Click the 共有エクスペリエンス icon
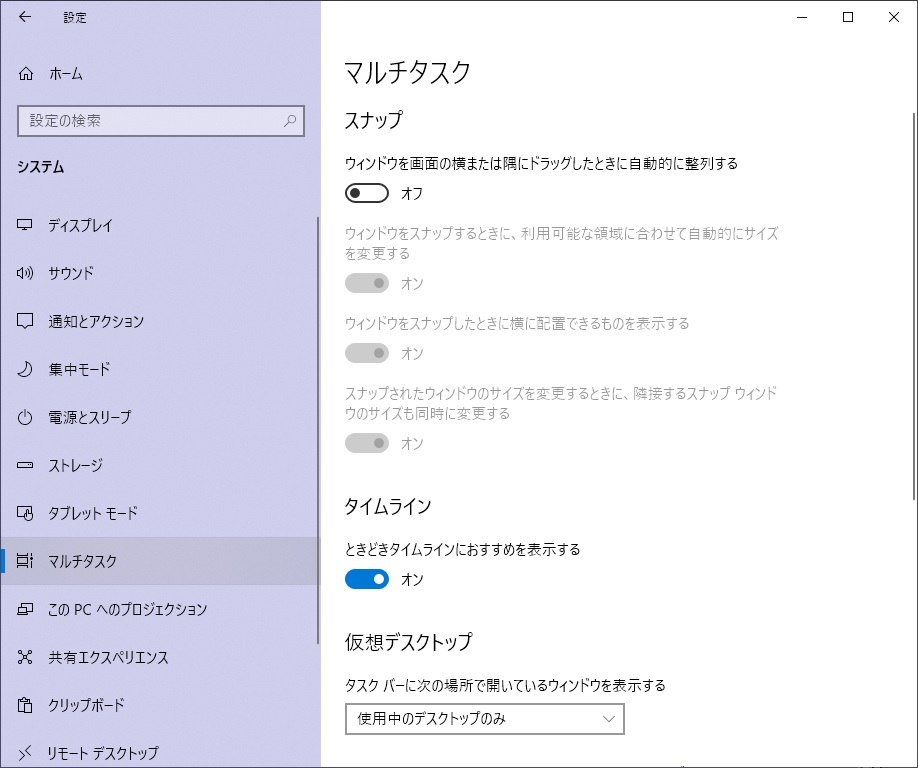 [25, 657]
